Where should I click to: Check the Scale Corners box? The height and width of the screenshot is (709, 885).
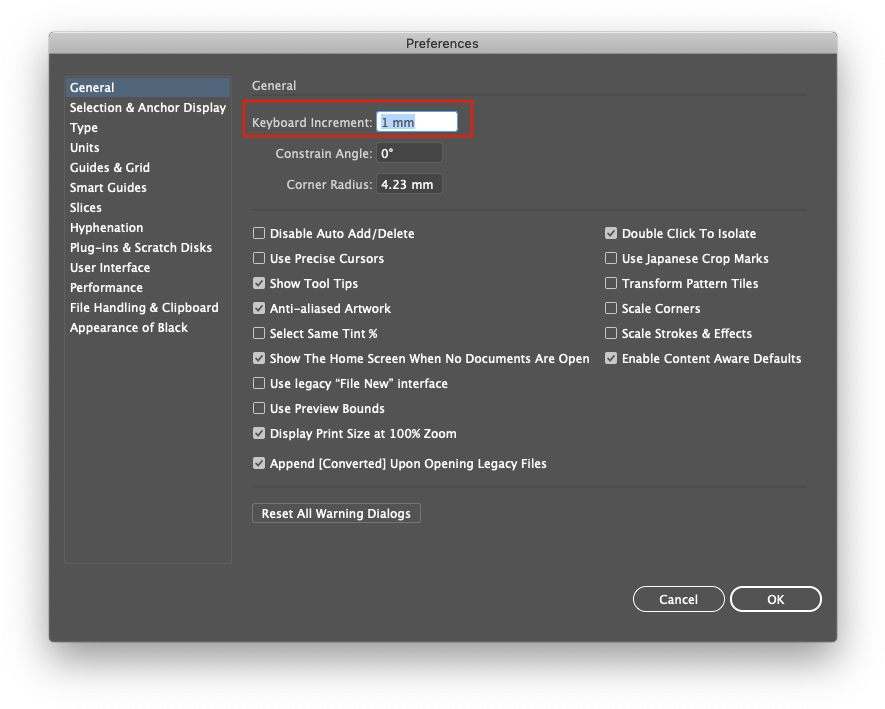coord(611,308)
